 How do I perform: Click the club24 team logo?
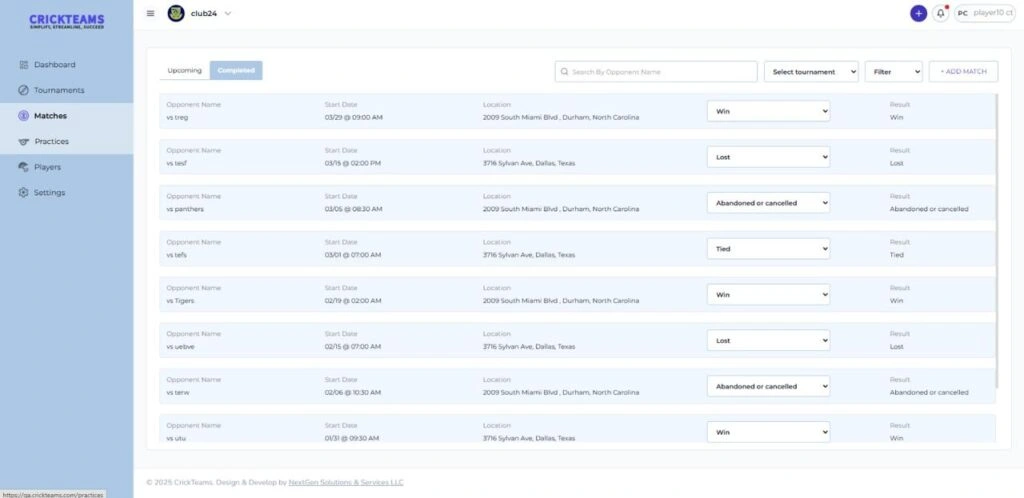[176, 13]
